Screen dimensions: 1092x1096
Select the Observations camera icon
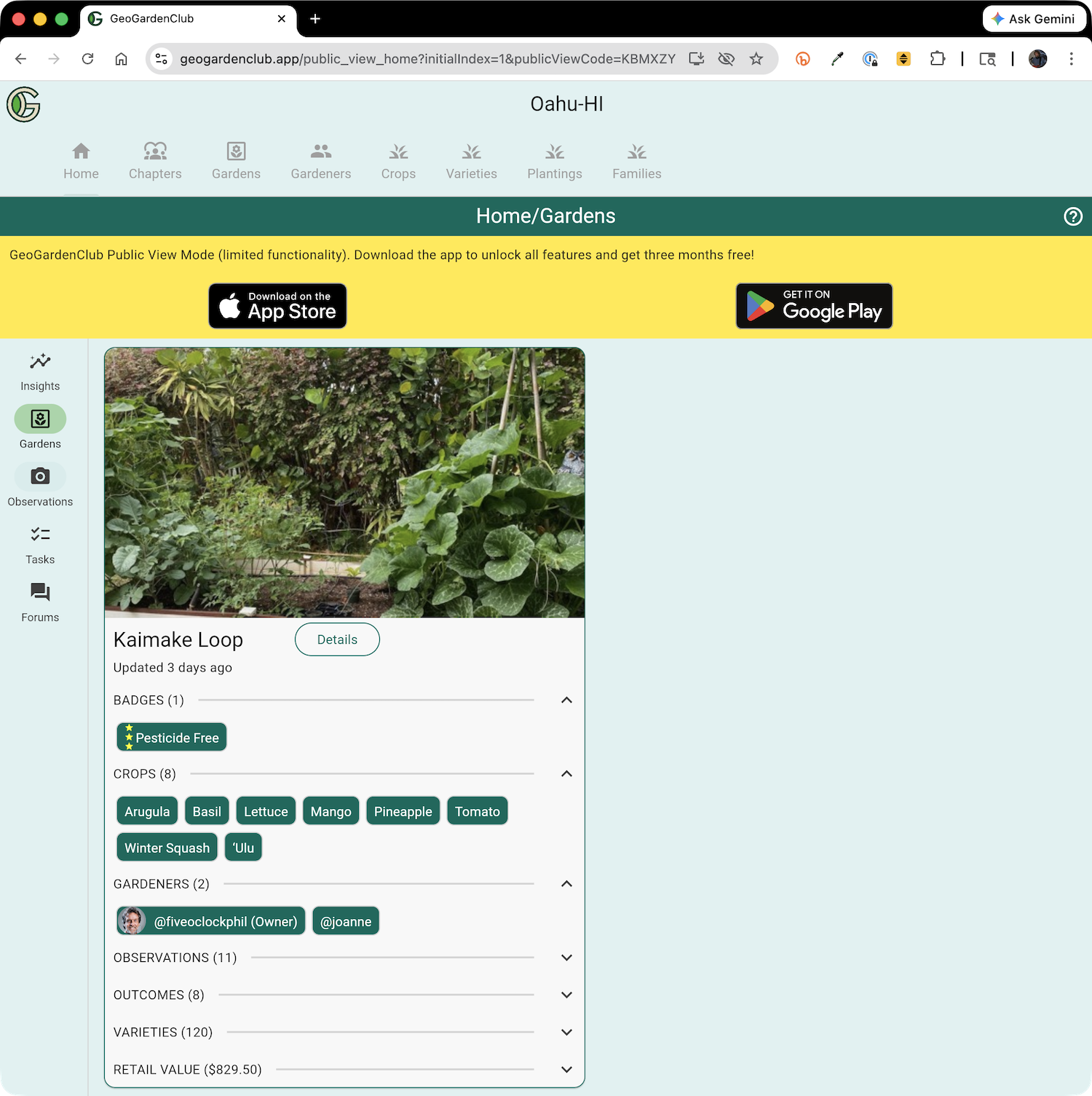(40, 477)
